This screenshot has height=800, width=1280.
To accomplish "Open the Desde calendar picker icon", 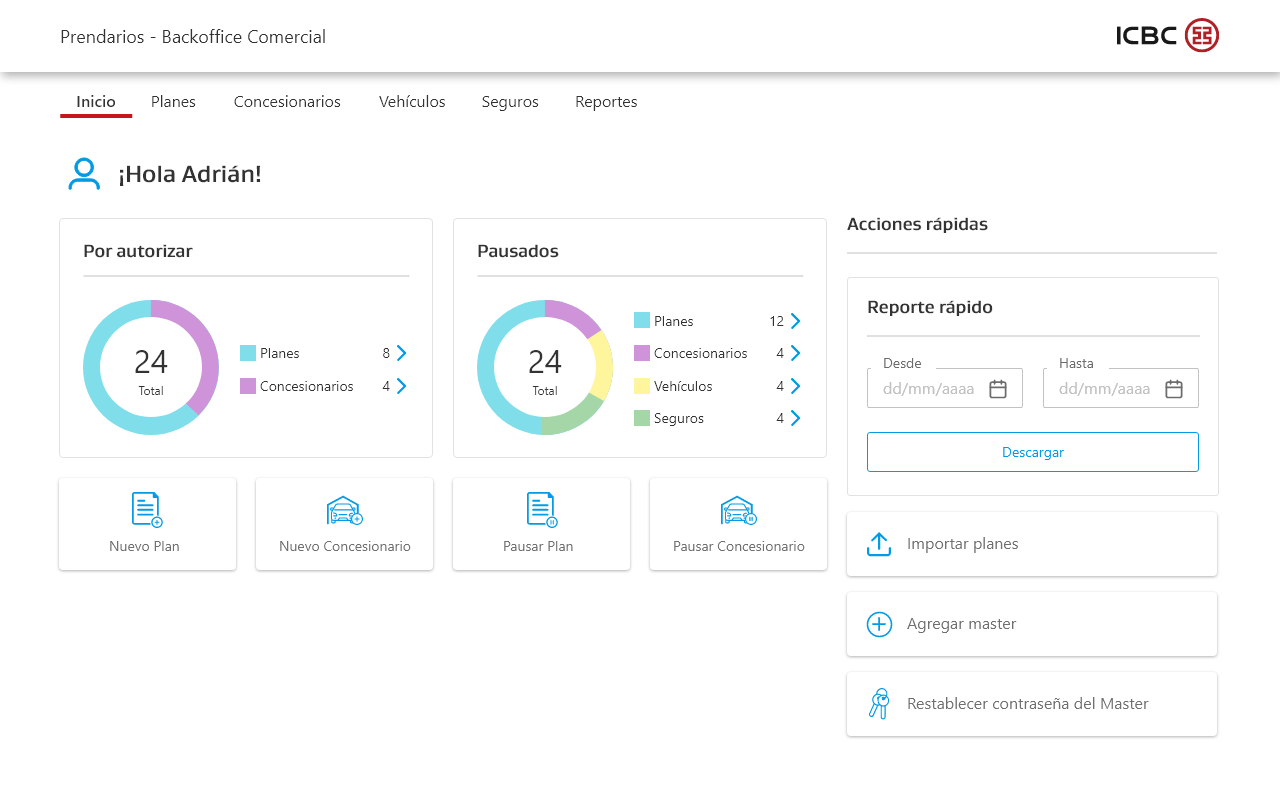I will click(x=998, y=389).
